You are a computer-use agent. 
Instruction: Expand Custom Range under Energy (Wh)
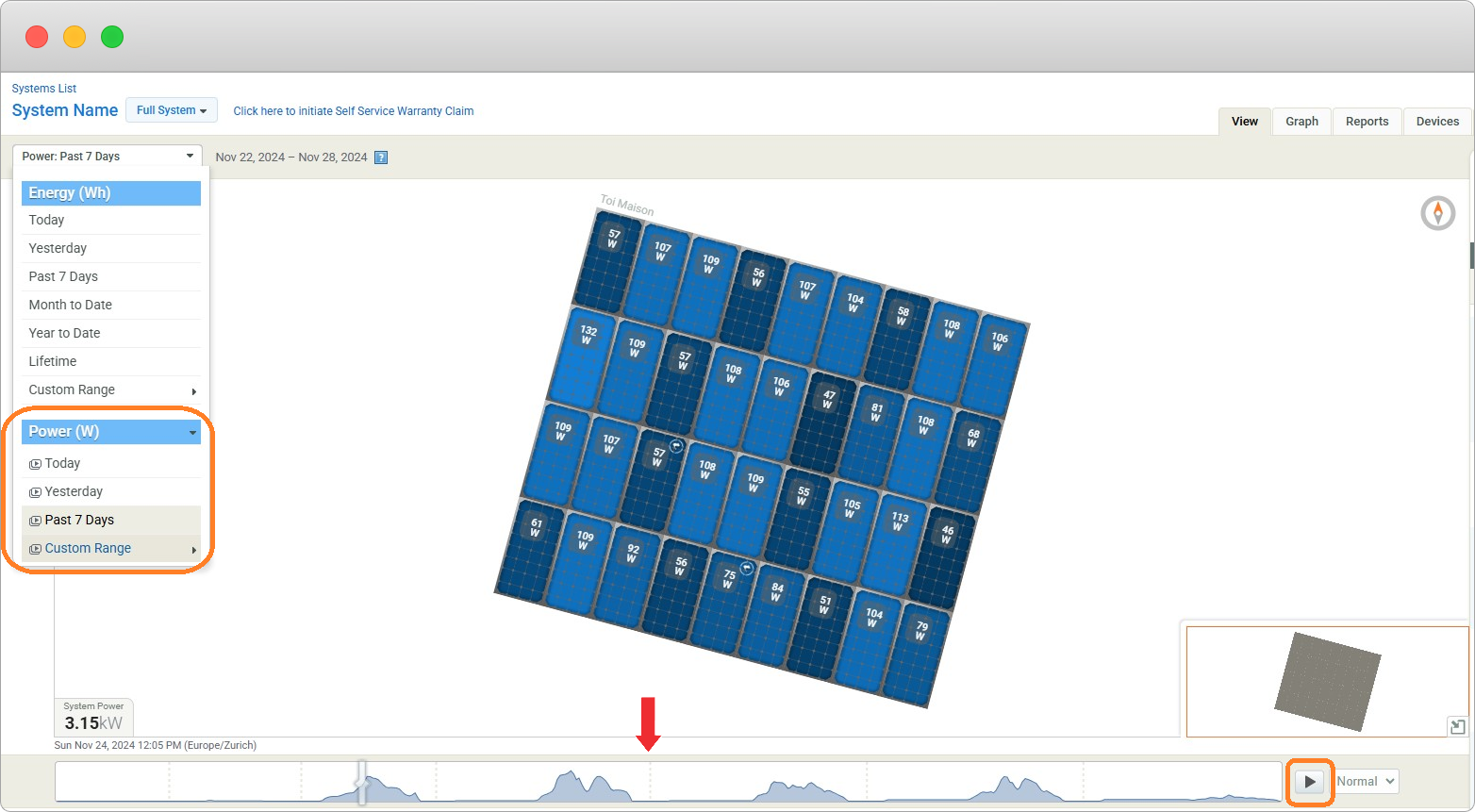click(111, 389)
